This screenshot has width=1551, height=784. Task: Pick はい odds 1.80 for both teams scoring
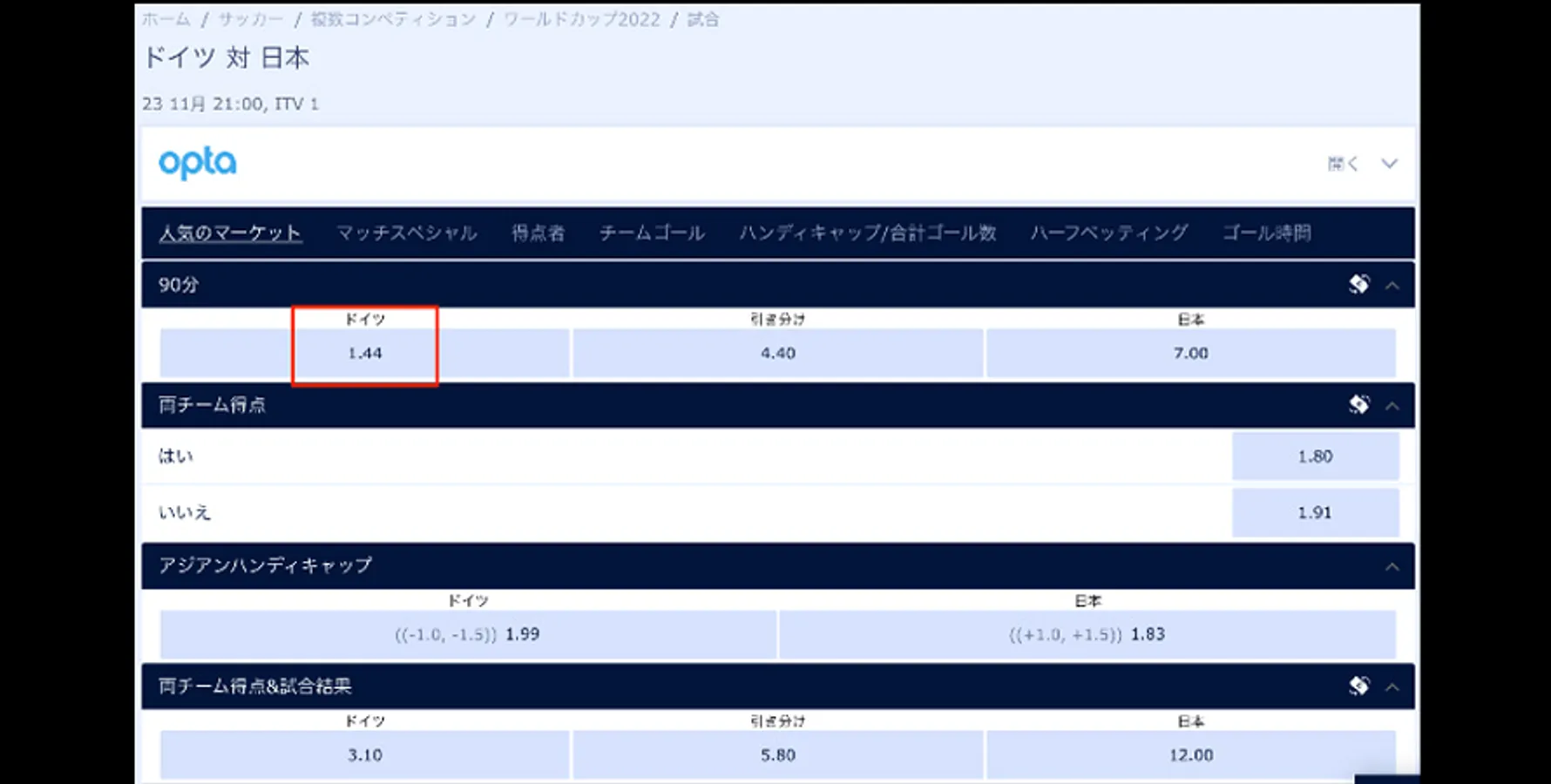click(x=1316, y=456)
